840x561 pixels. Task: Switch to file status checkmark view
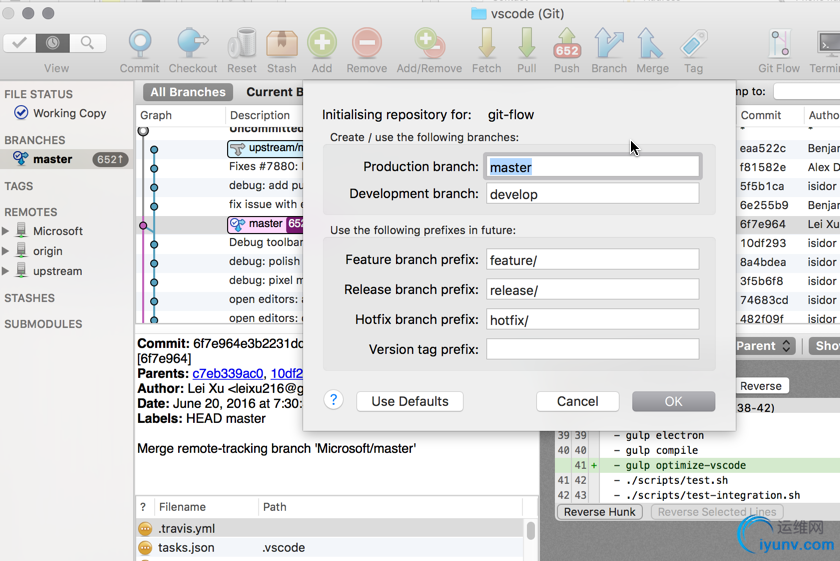click(x=19, y=43)
